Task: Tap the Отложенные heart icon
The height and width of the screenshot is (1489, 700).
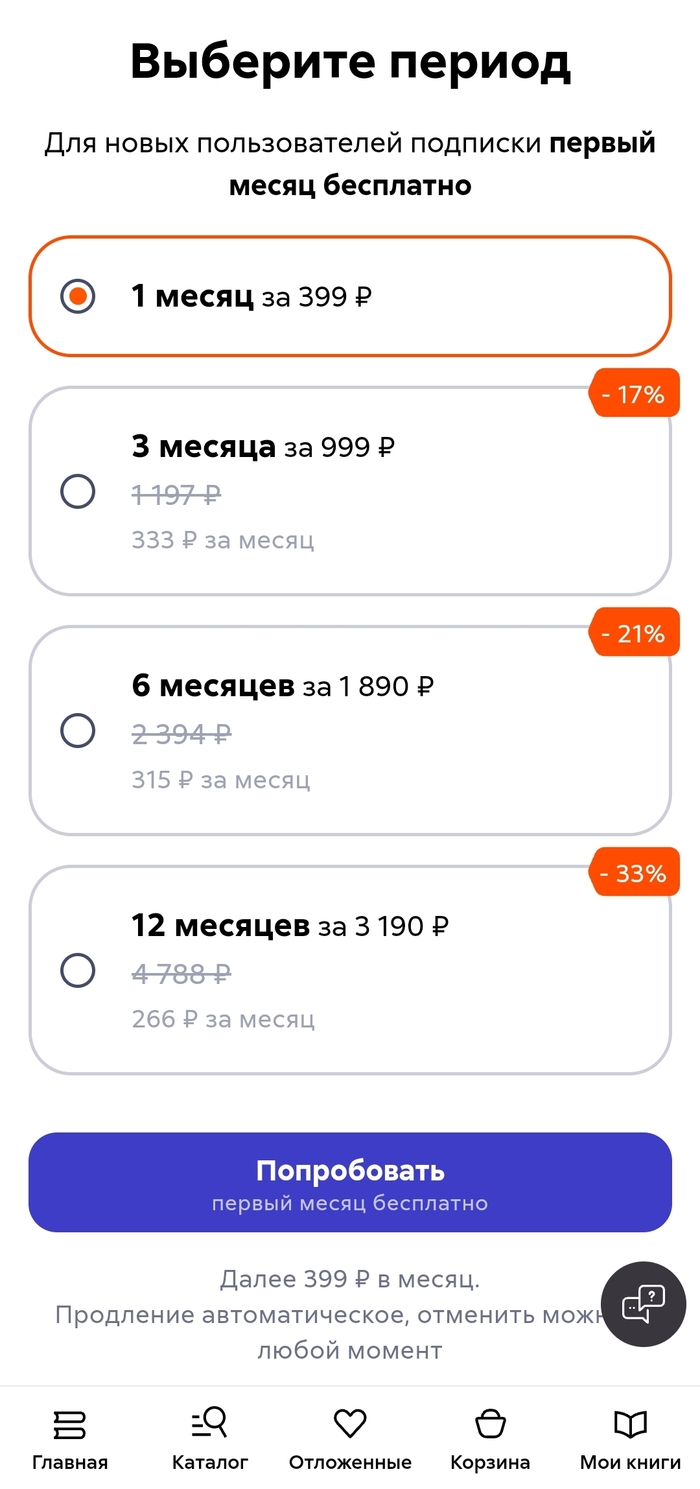Action: (x=350, y=1423)
